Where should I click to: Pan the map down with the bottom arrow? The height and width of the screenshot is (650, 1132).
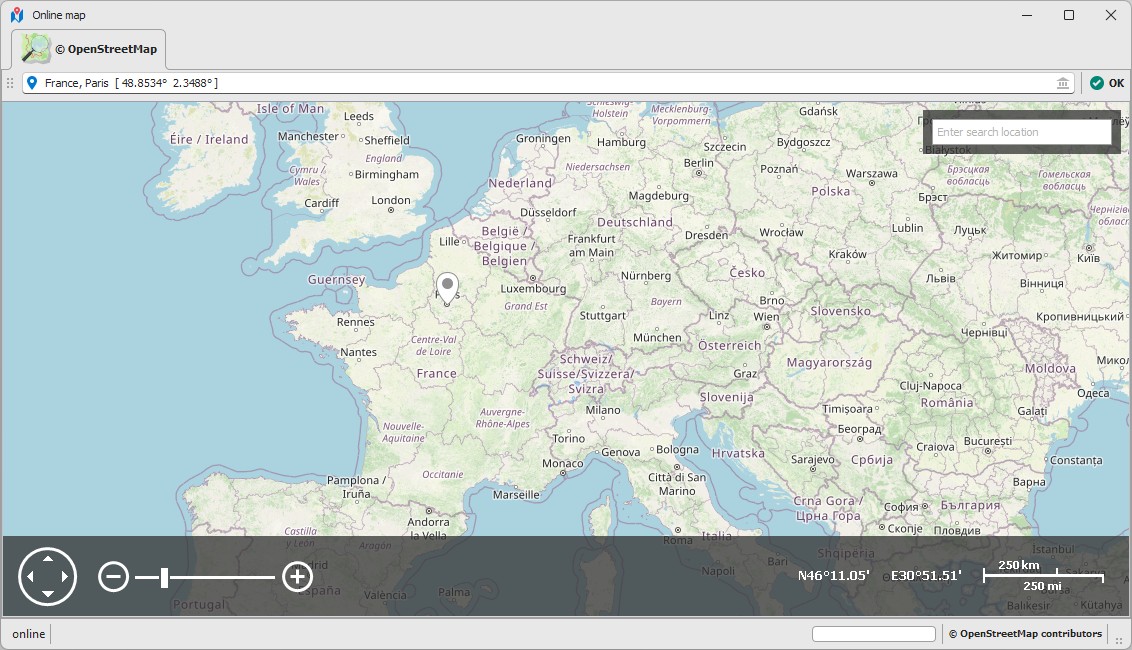48,594
